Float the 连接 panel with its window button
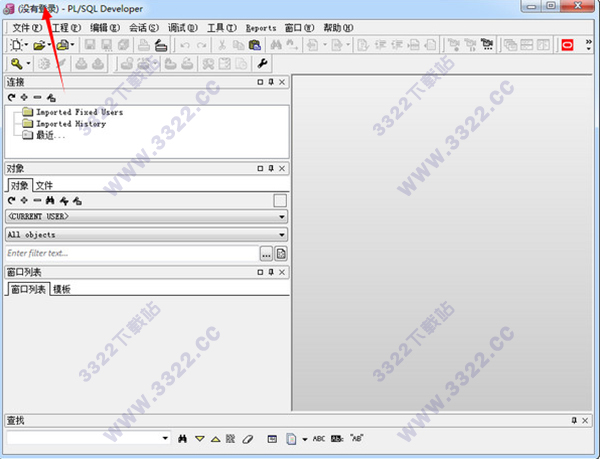Screen dimensions: 600x459 260,82
